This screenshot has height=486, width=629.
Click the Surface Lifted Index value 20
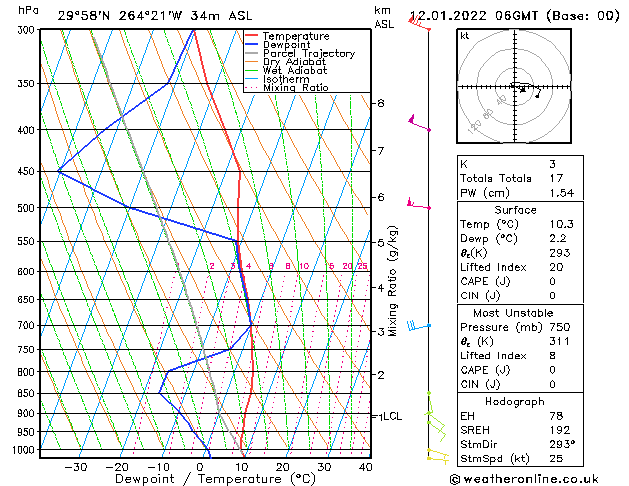556,267
